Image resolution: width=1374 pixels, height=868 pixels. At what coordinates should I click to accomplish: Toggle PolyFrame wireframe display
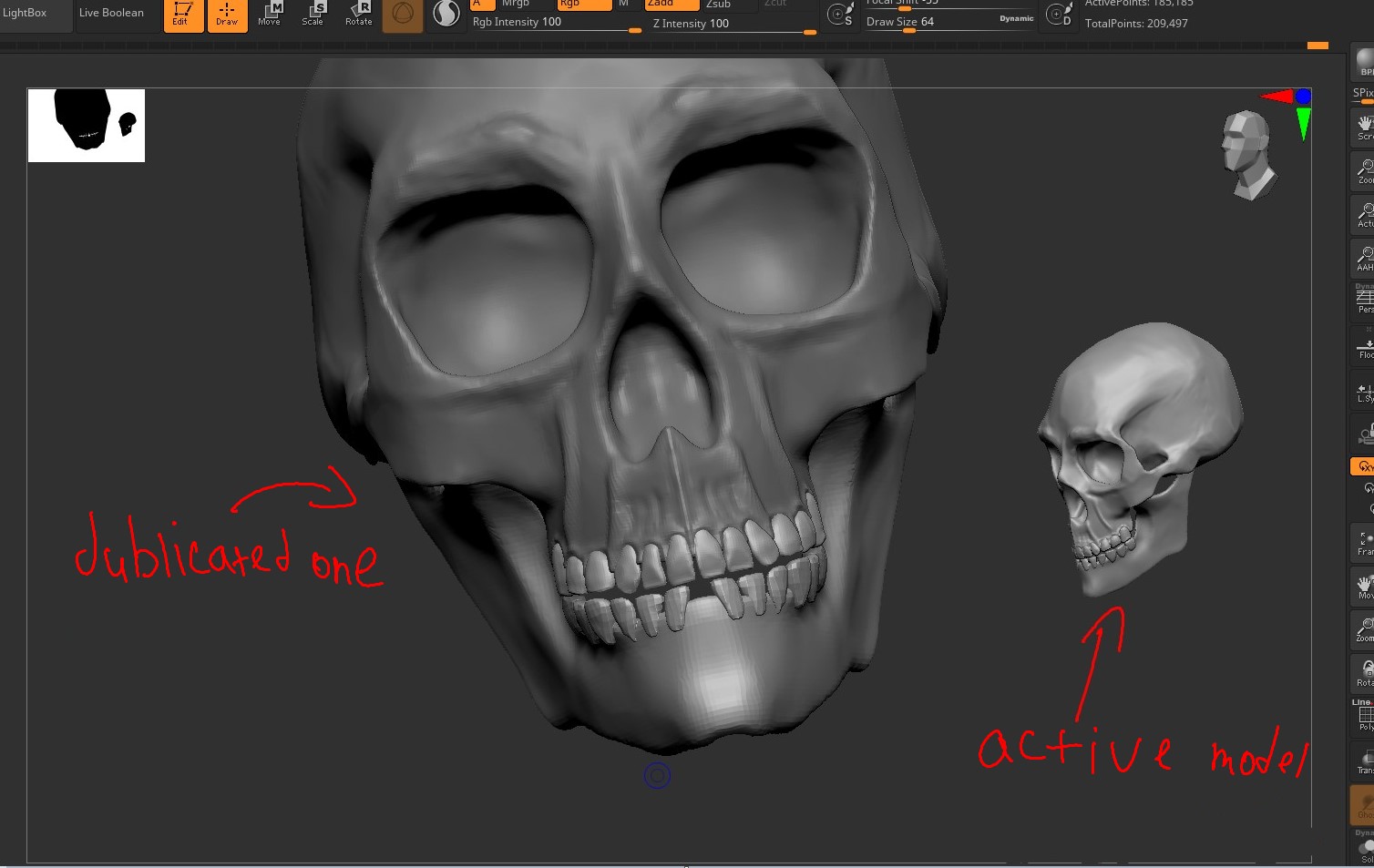(x=1364, y=718)
